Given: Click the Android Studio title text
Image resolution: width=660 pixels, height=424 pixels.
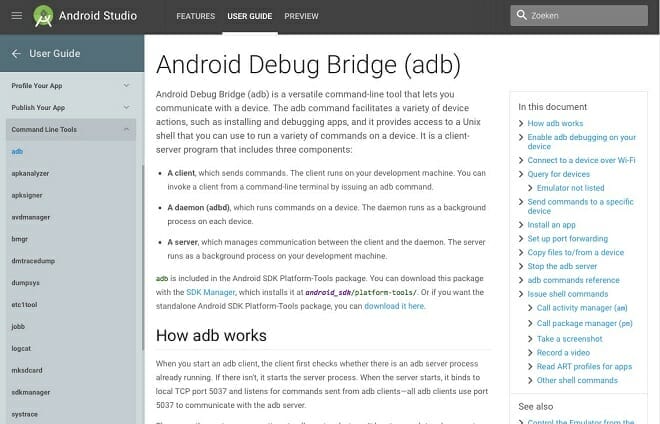Looking at the screenshot, I should point(98,16).
